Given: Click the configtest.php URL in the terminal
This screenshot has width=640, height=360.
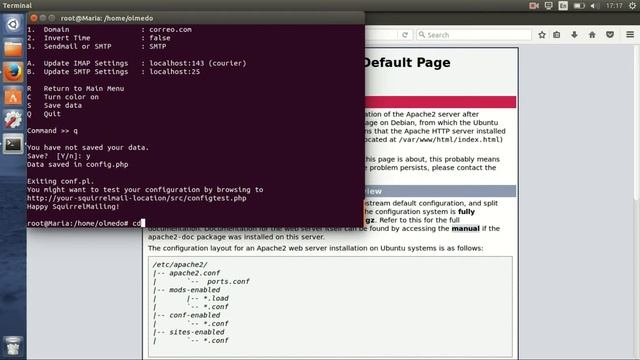Looking at the screenshot, I should [x=137, y=198].
